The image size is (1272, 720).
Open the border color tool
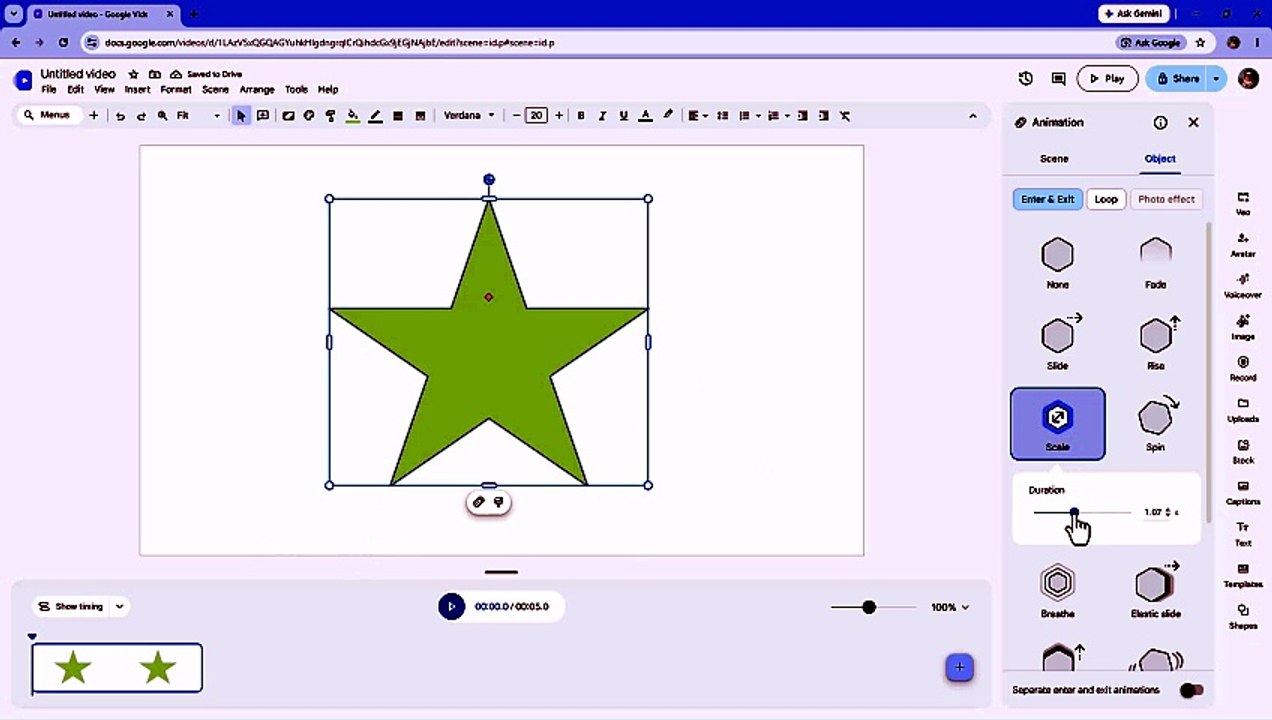375,116
